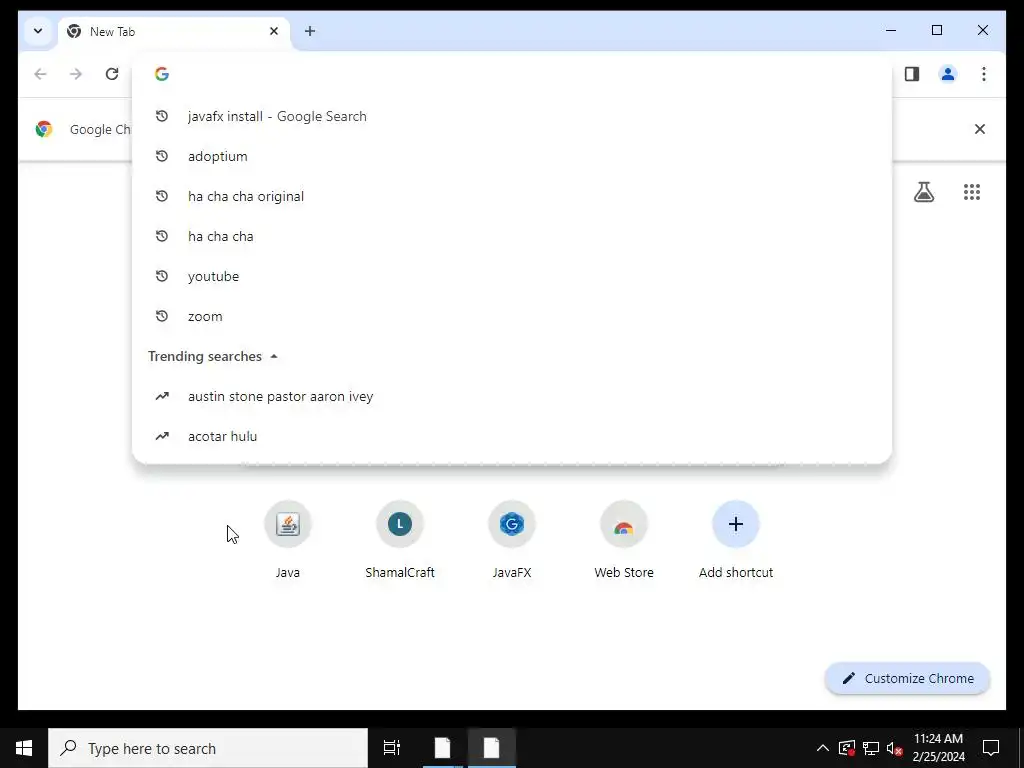The image size is (1024, 768).
Task: Open a new tab with plus button
Action: click(x=310, y=31)
